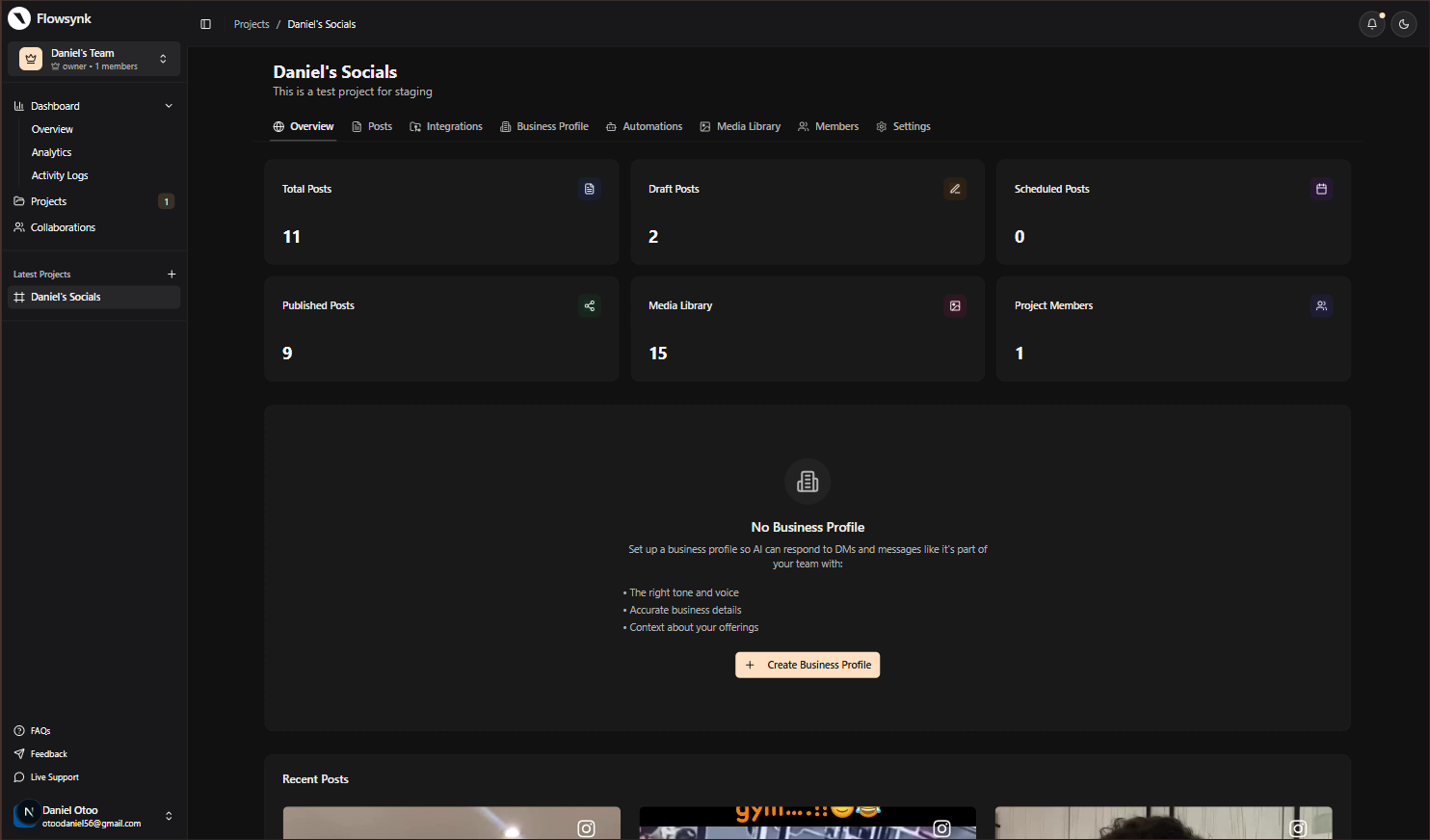Image resolution: width=1430 pixels, height=840 pixels.
Task: Open Activity Logs in sidebar
Action: (60, 175)
